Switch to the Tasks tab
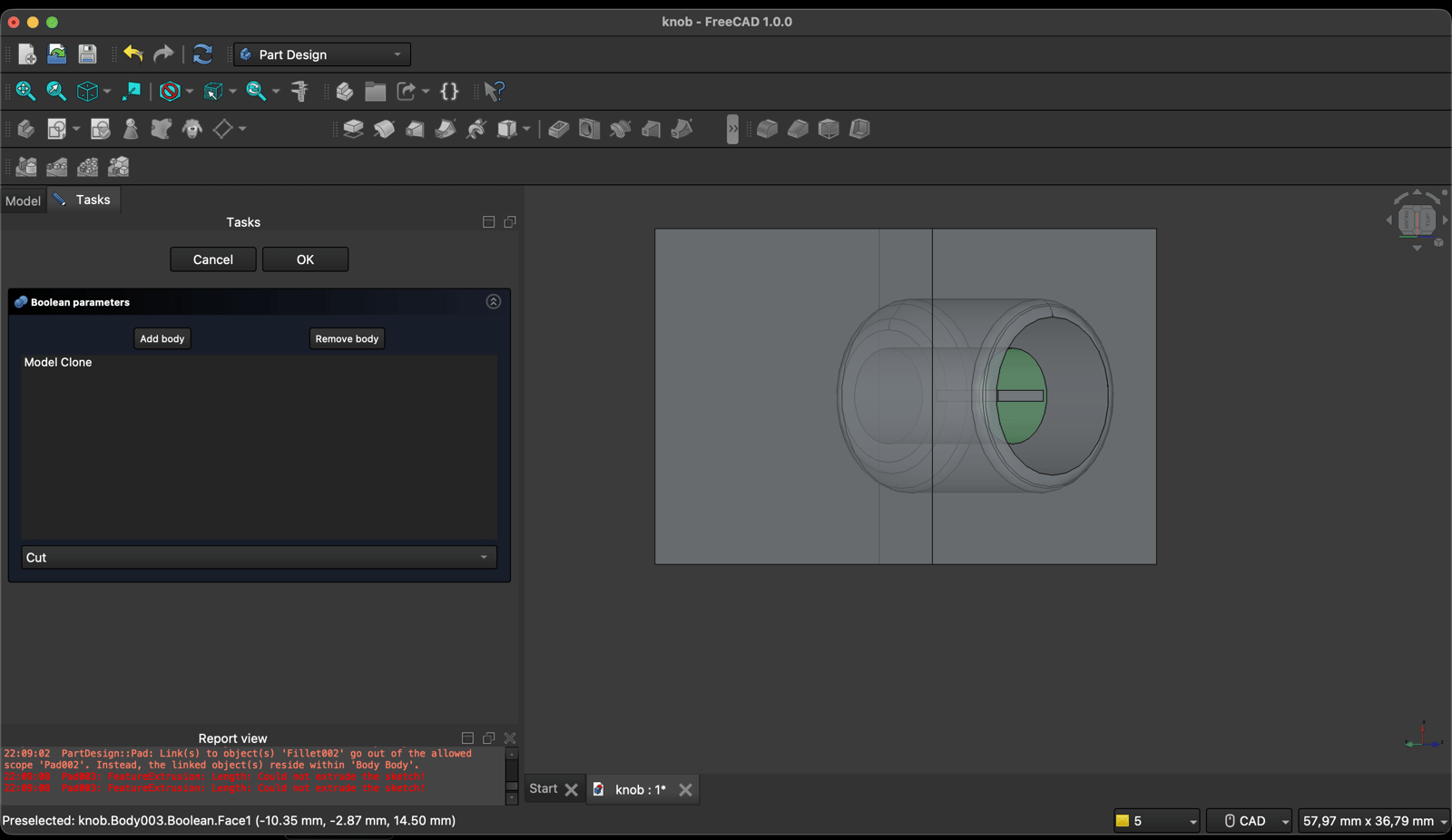This screenshot has width=1452, height=840. click(83, 200)
